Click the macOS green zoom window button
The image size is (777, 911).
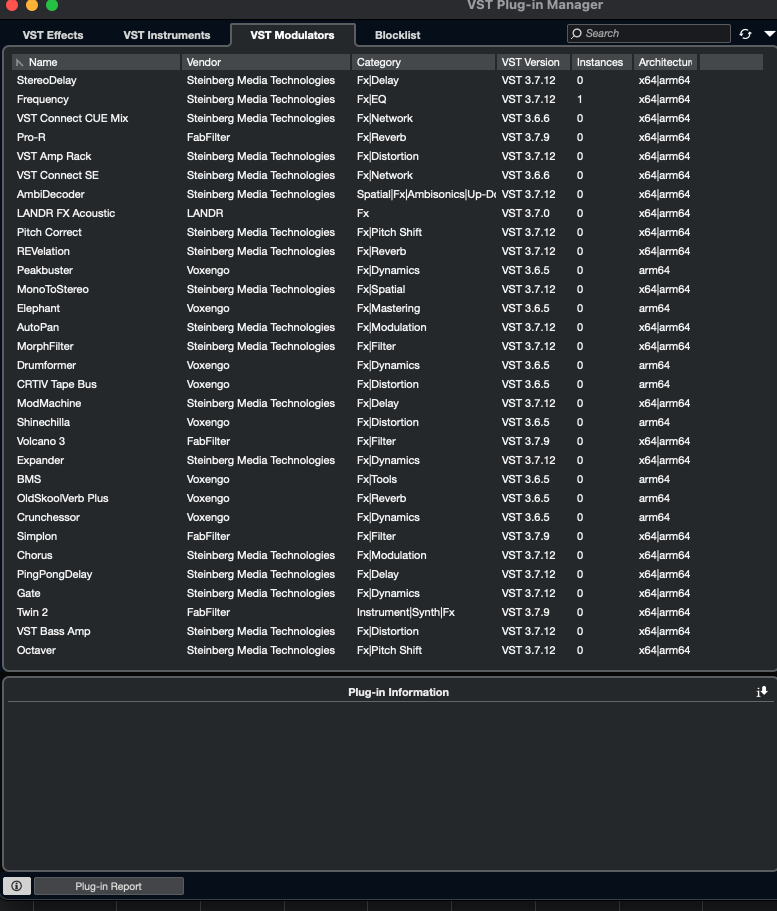(52, 5)
